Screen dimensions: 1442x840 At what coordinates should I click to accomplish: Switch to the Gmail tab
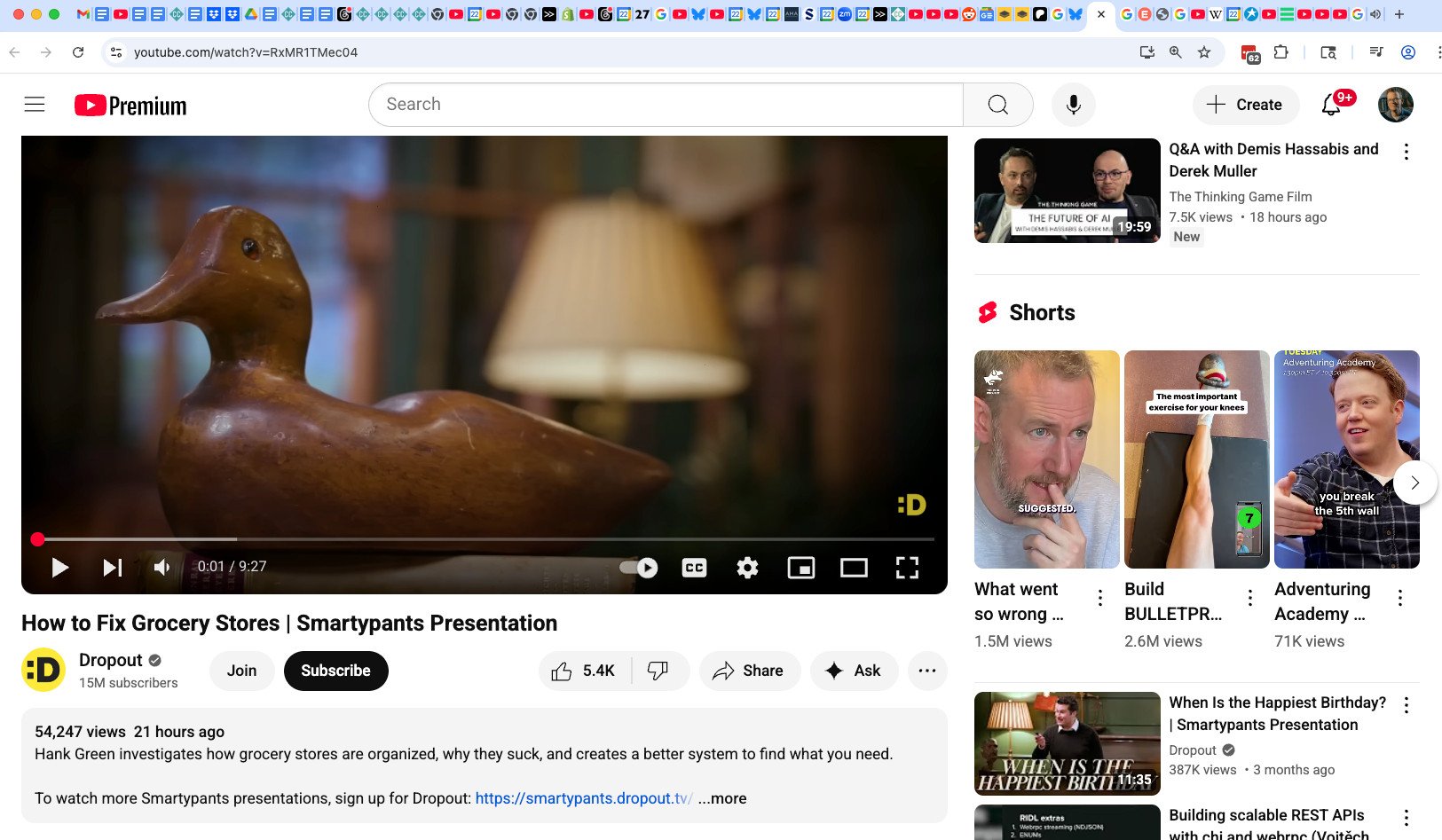83,14
